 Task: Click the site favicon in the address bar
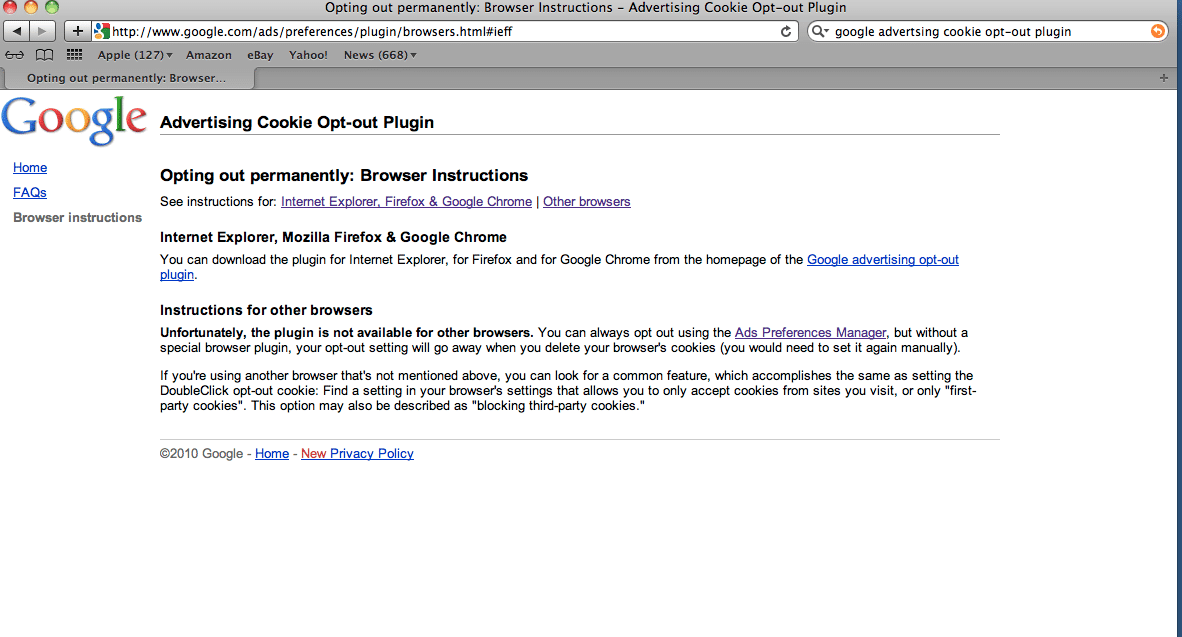(102, 31)
